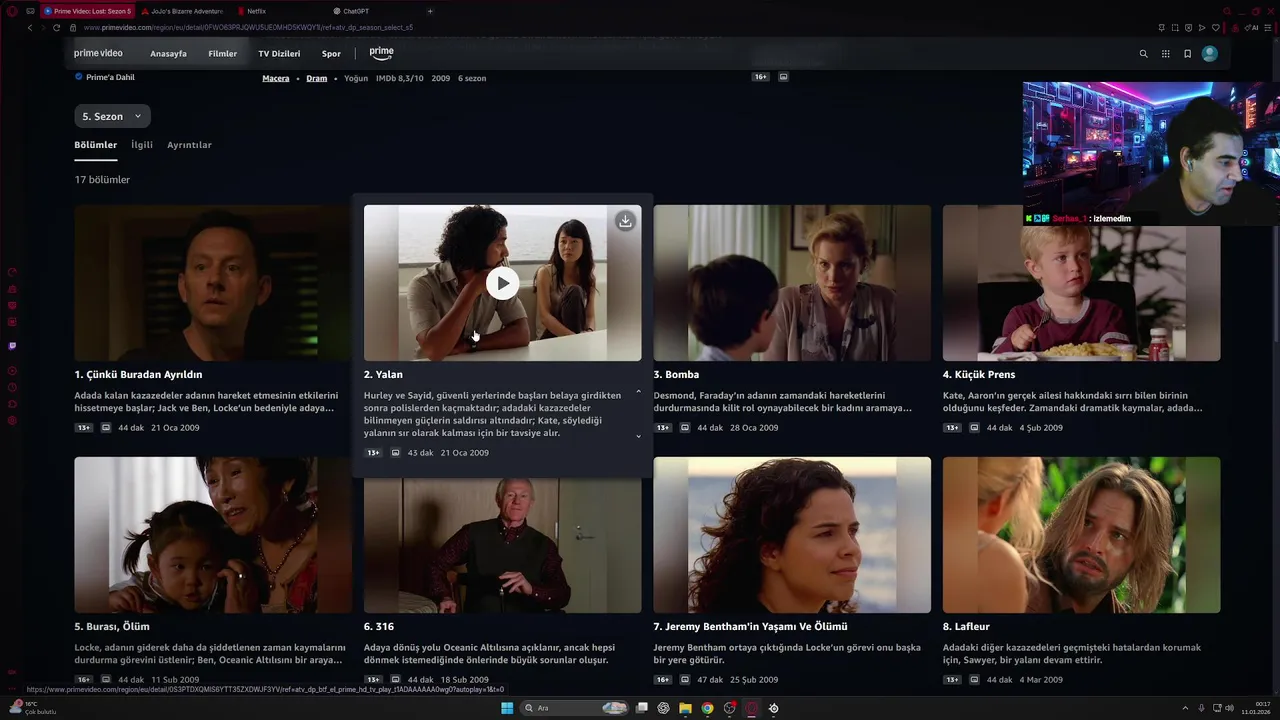The image size is (1280, 720).
Task: Click the Prime Video logo
Action: (98, 53)
